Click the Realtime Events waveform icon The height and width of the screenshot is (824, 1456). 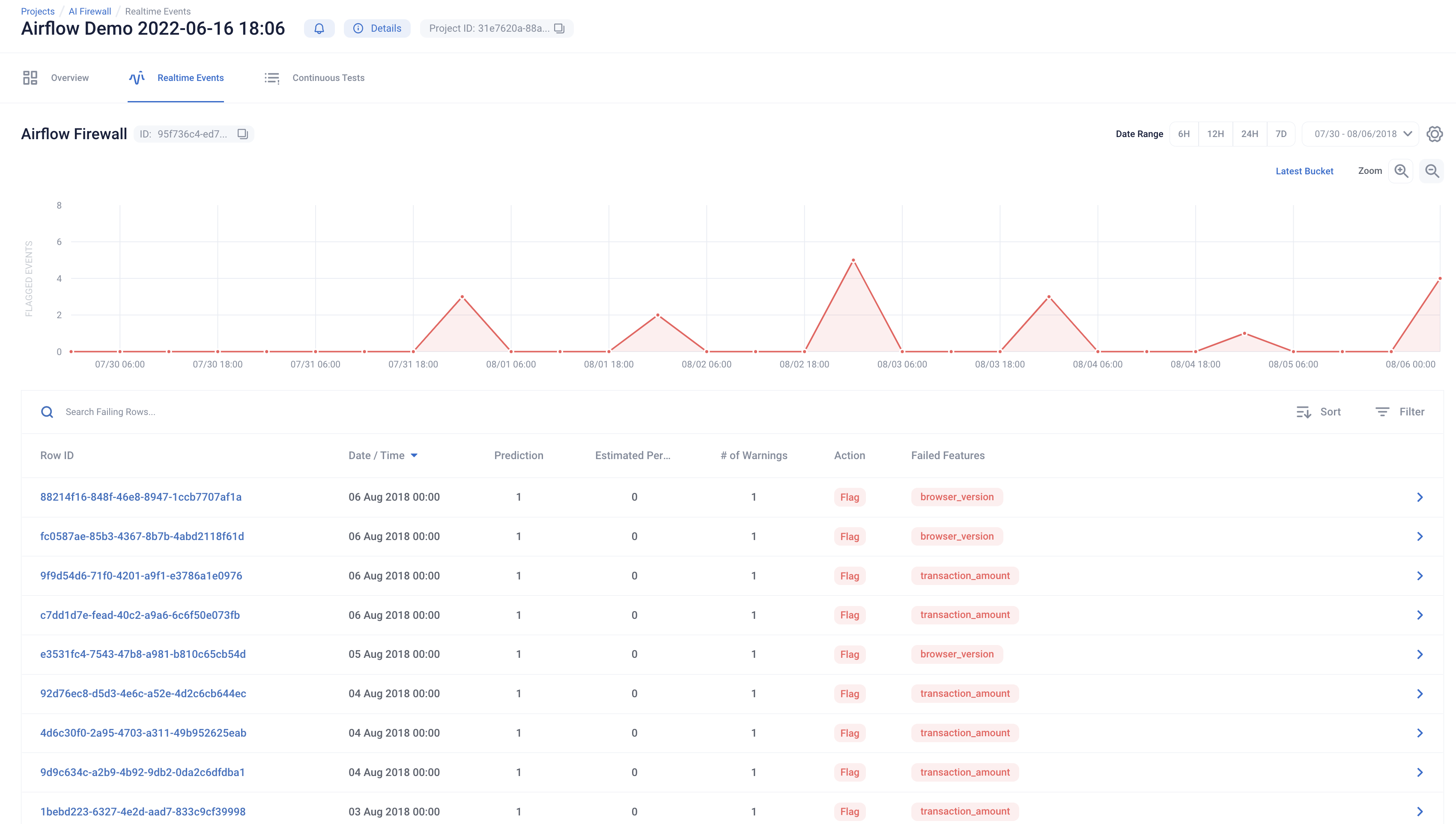coord(136,78)
